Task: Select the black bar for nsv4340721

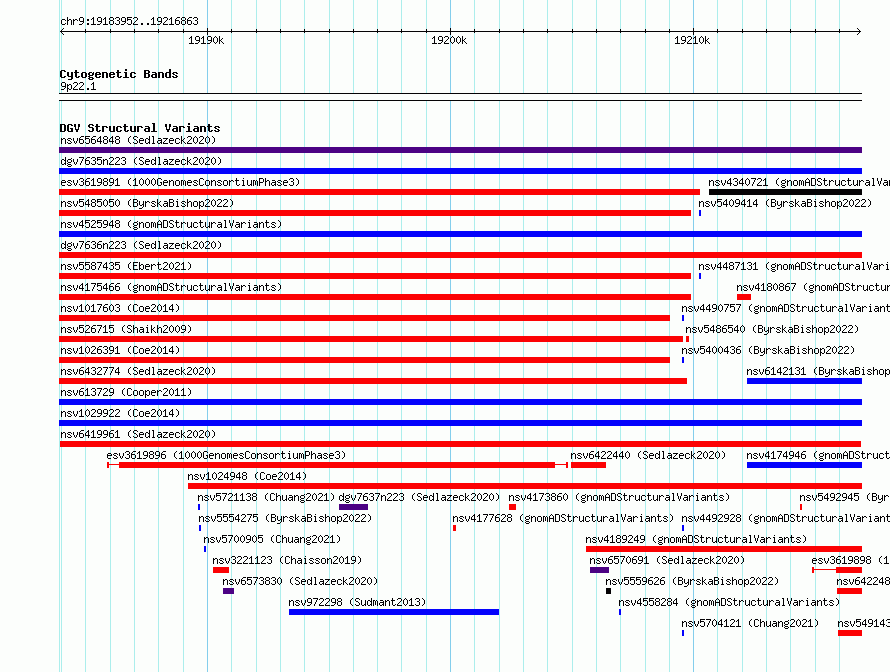Action: coord(785,192)
